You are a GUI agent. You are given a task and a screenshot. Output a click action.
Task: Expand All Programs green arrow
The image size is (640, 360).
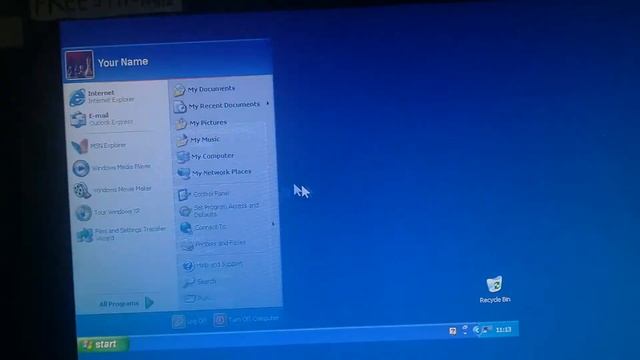click(149, 302)
